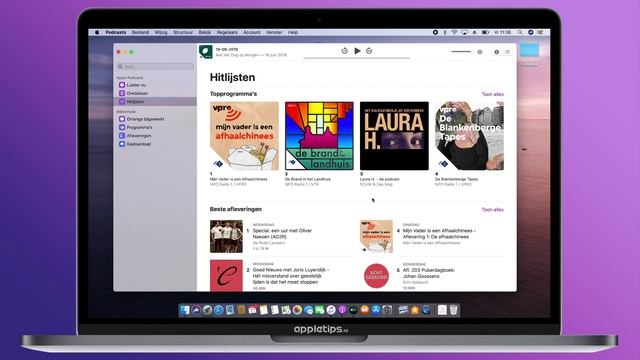
Task: Open the Apple menu
Action: coord(97,32)
